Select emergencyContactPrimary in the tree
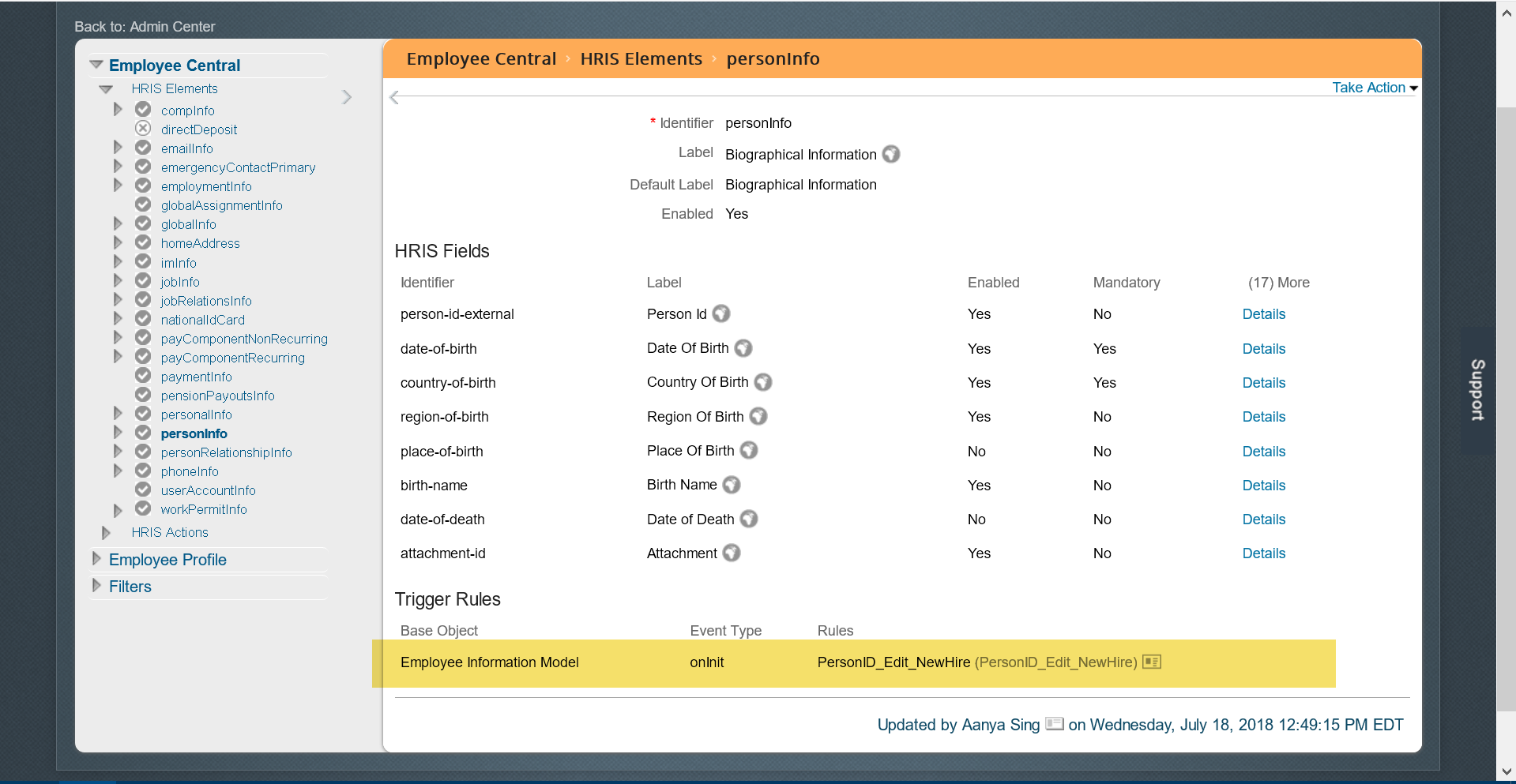The height and width of the screenshot is (784, 1516). coord(238,167)
